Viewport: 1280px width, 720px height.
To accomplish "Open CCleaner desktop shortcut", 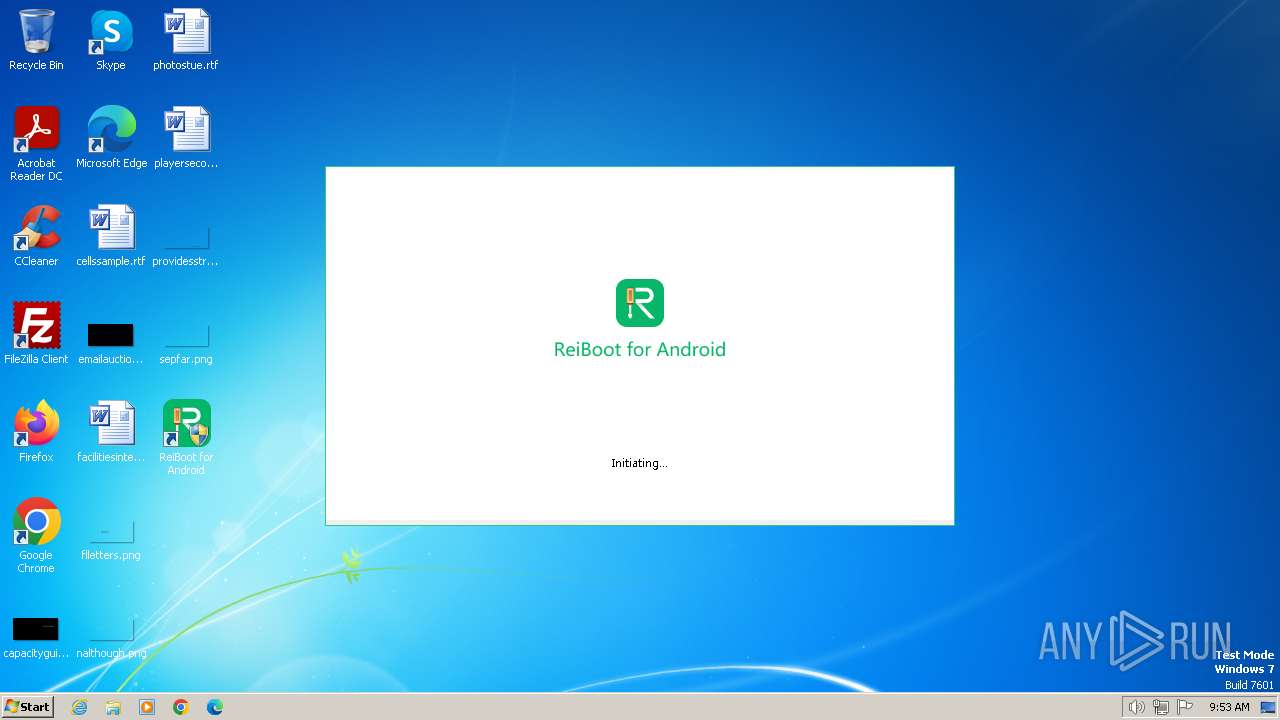I will pos(36,236).
